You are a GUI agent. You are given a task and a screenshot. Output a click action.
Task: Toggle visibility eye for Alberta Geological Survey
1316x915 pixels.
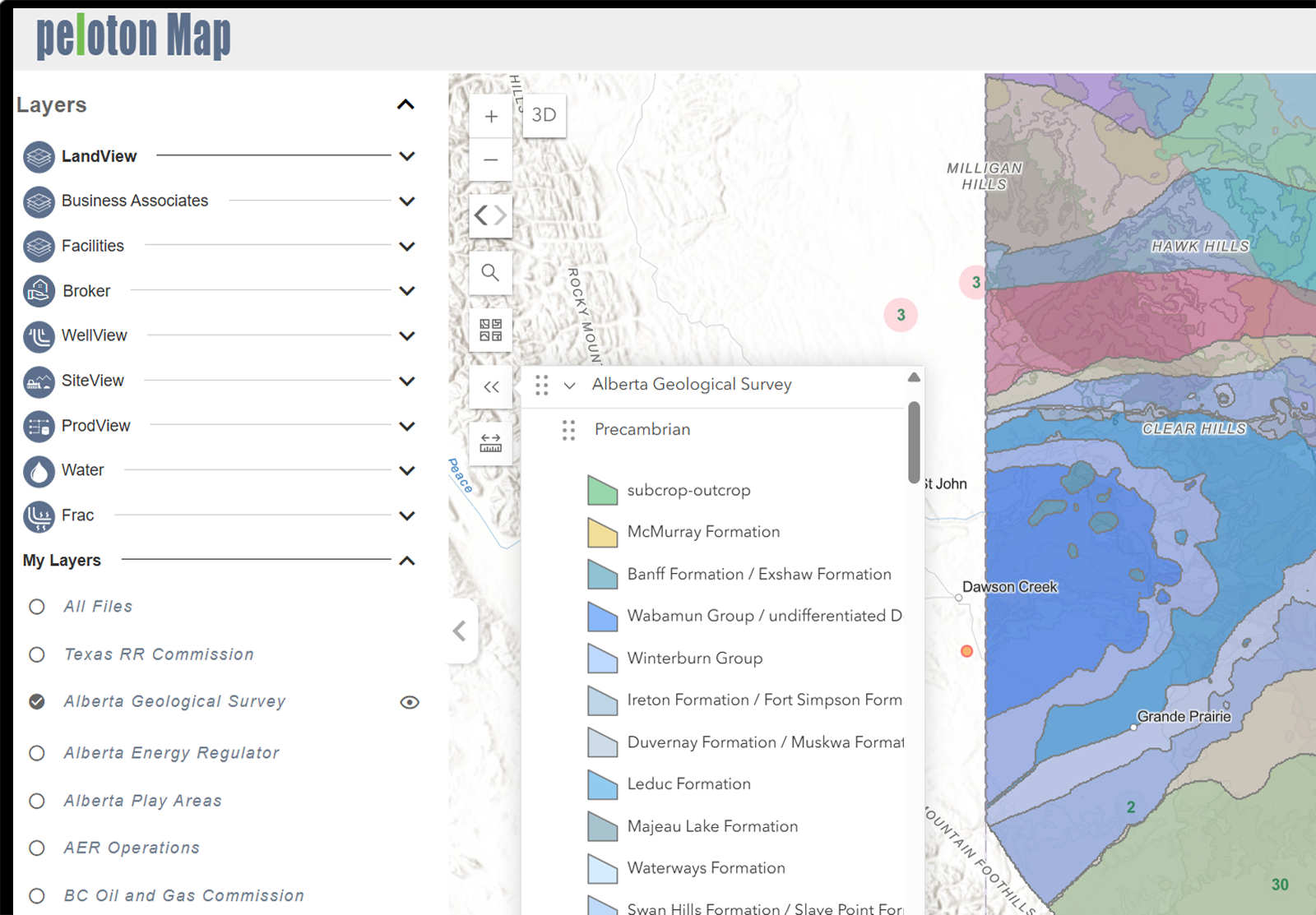tap(409, 701)
